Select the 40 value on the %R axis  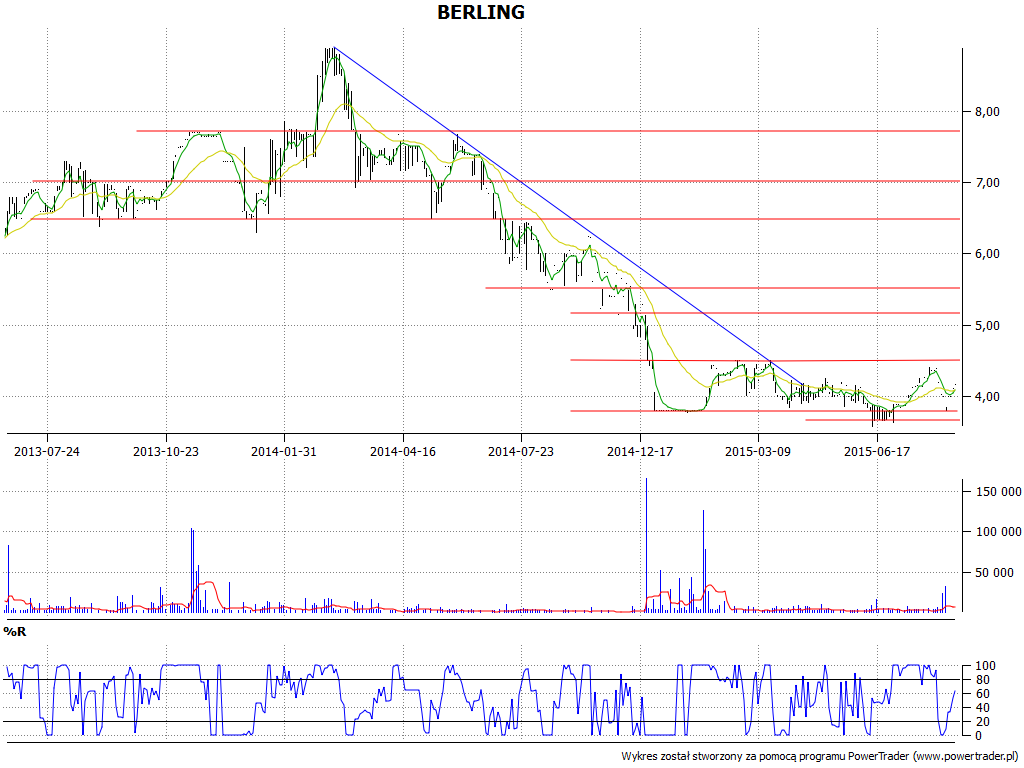coord(982,708)
